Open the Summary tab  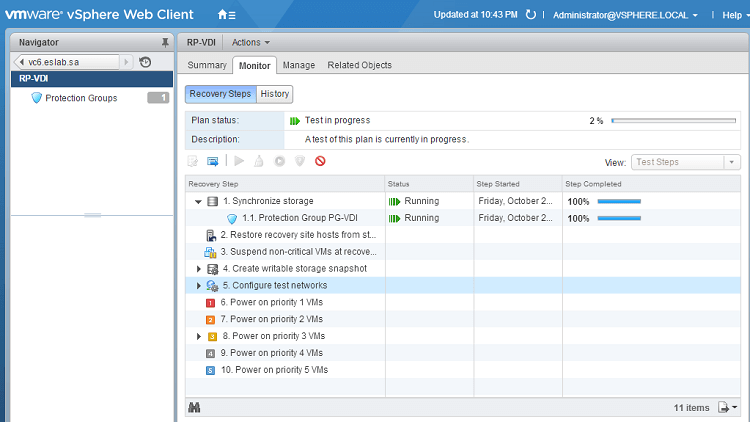coord(207,65)
